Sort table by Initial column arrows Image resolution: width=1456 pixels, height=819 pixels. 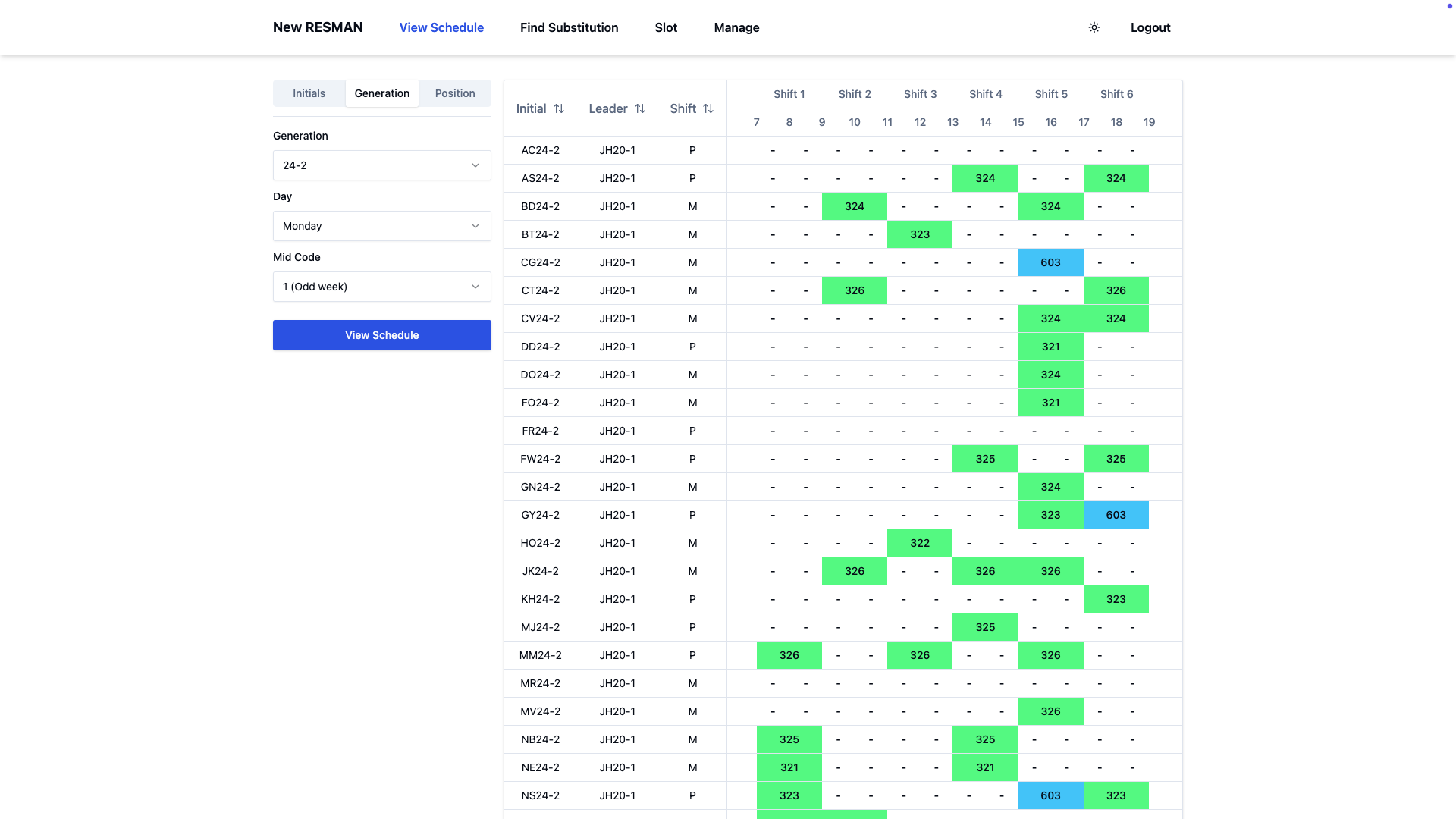pos(559,108)
